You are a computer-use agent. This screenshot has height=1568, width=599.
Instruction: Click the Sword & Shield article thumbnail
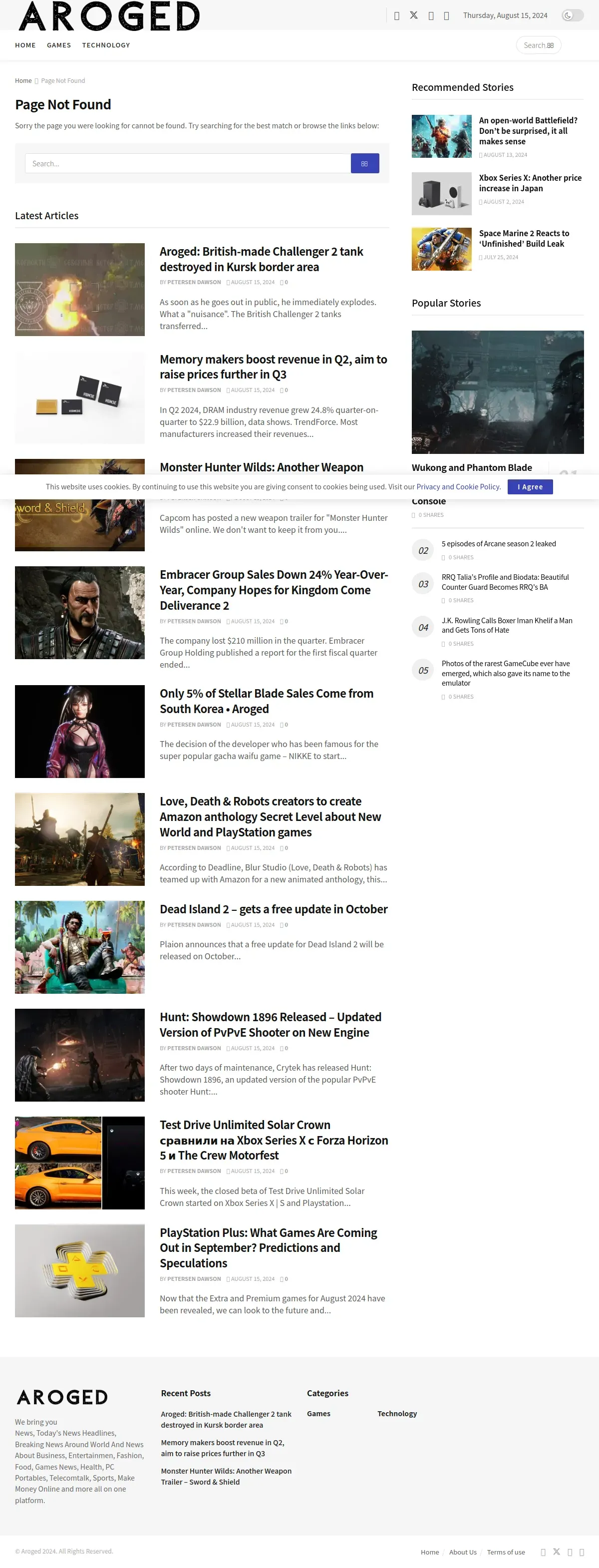80,525
